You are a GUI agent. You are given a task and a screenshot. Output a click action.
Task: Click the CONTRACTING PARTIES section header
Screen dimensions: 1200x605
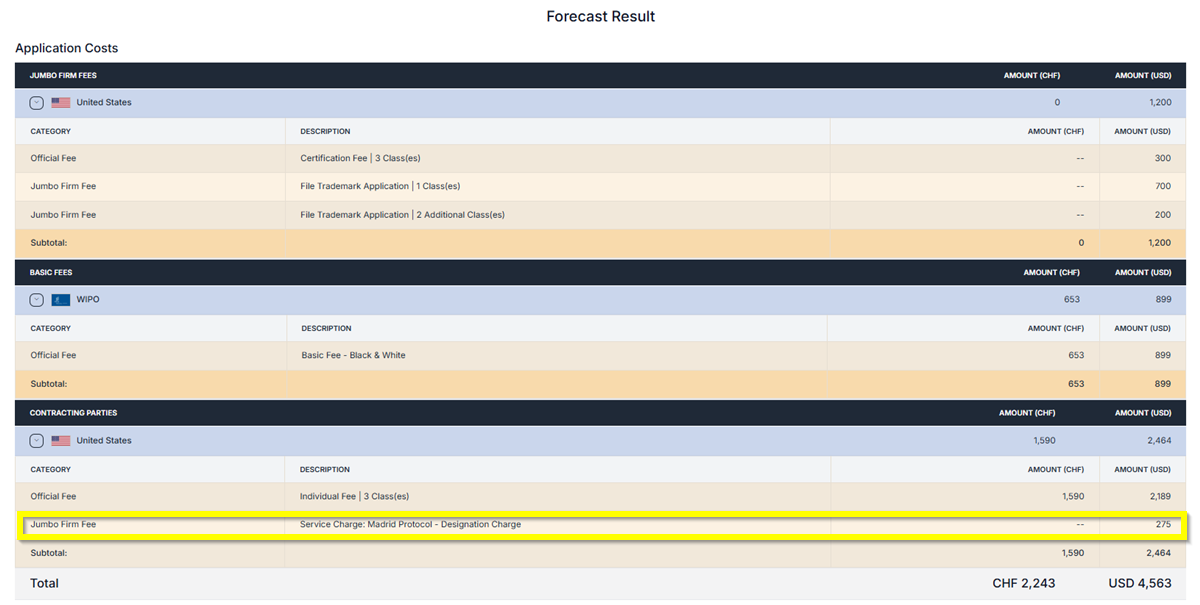click(x=72, y=413)
